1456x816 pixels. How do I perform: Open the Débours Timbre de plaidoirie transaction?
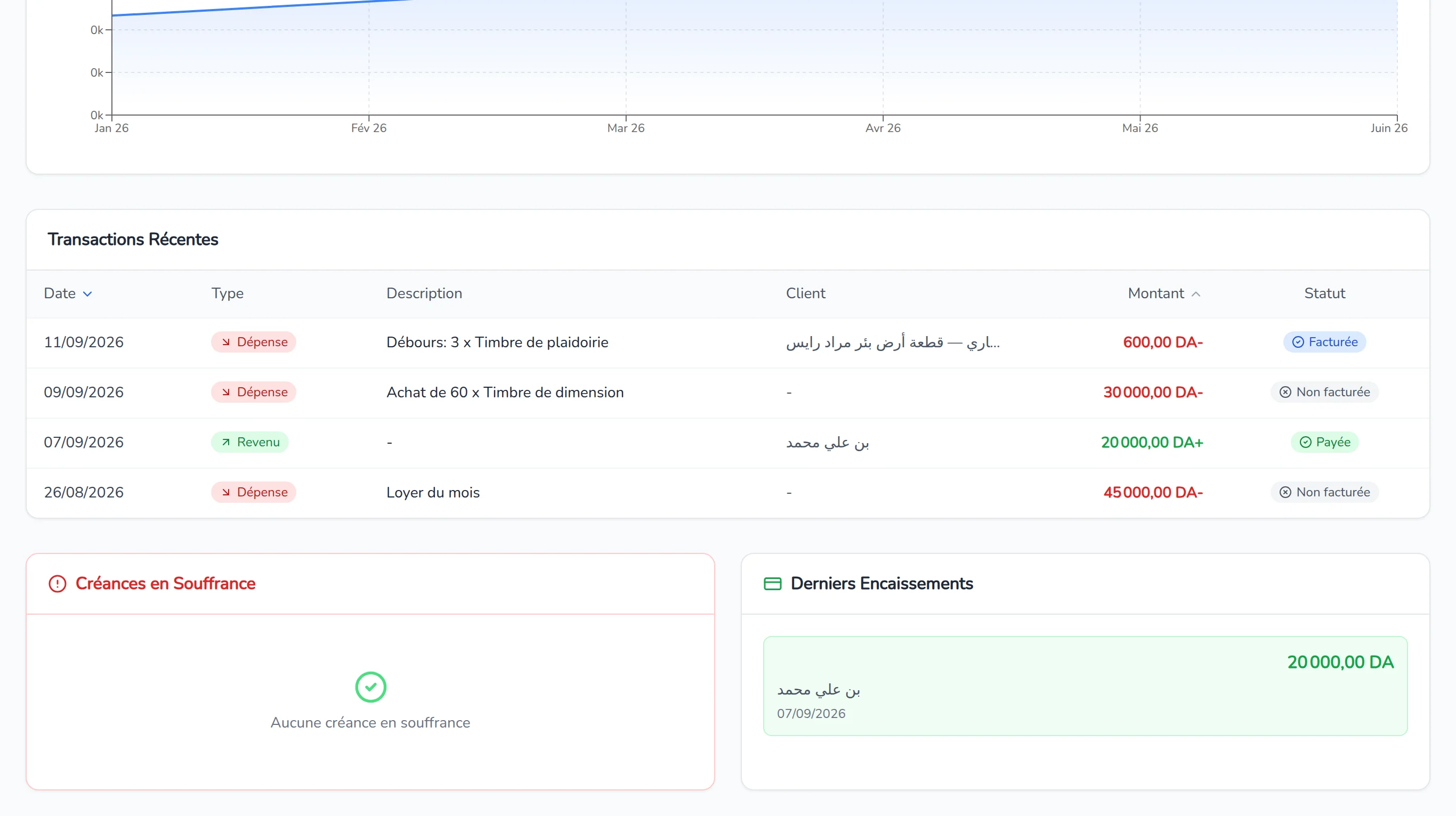click(728, 342)
